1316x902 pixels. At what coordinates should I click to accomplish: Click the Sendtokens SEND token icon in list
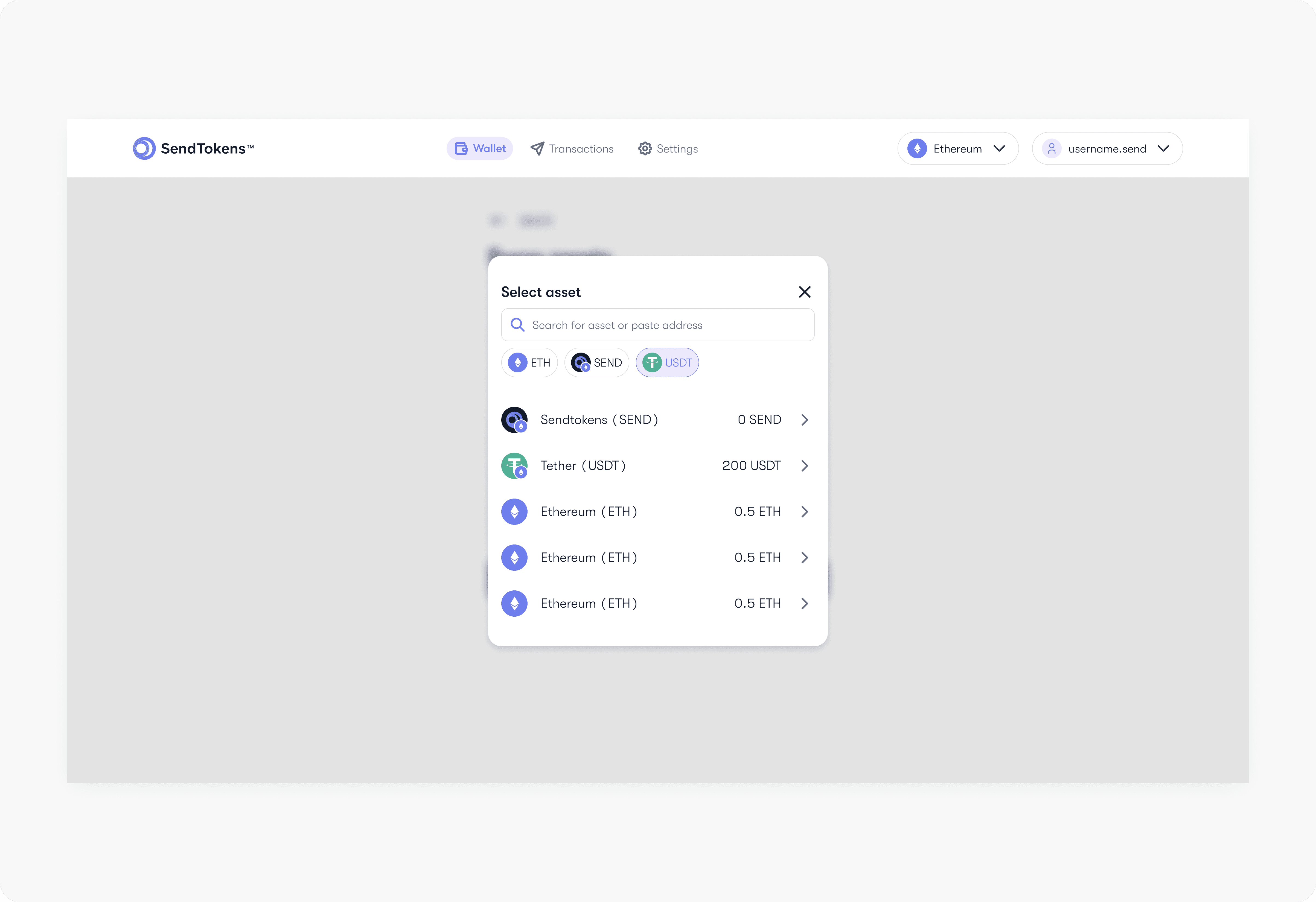(514, 420)
